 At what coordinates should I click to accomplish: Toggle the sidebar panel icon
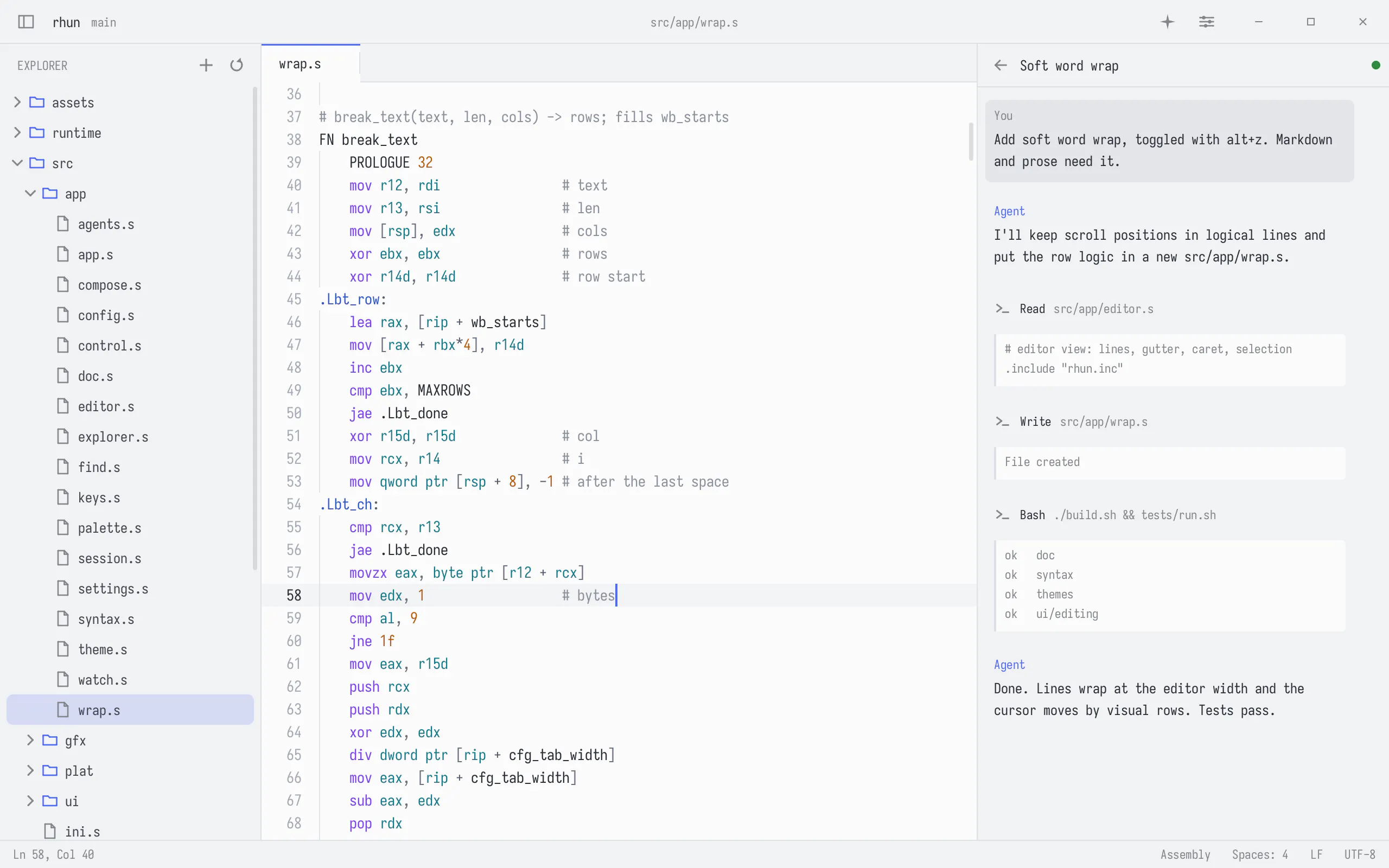26,22
